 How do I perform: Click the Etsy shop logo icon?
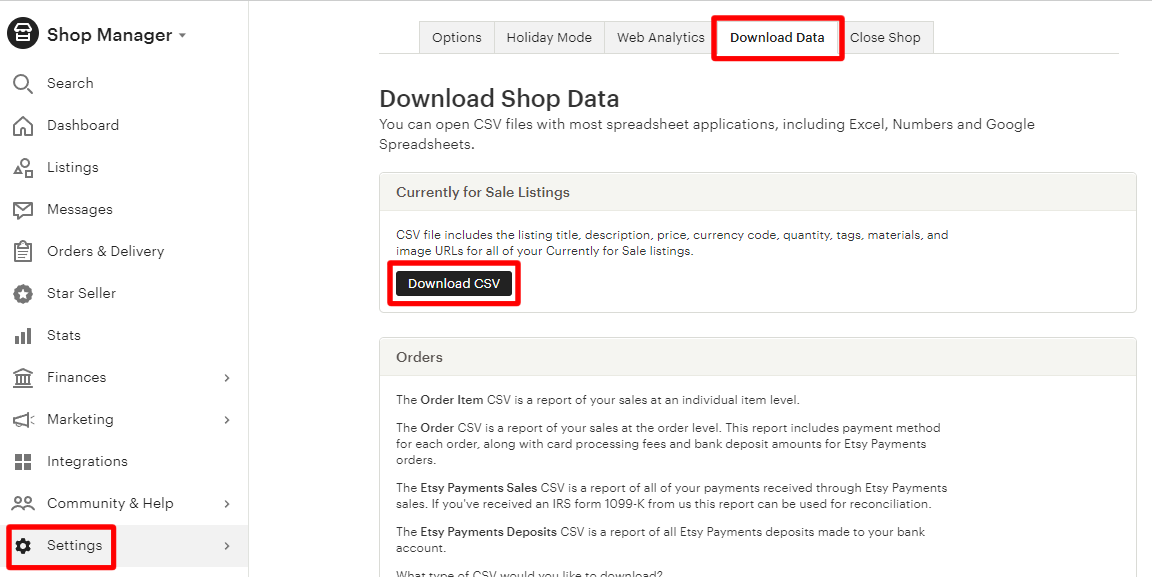click(x=23, y=34)
